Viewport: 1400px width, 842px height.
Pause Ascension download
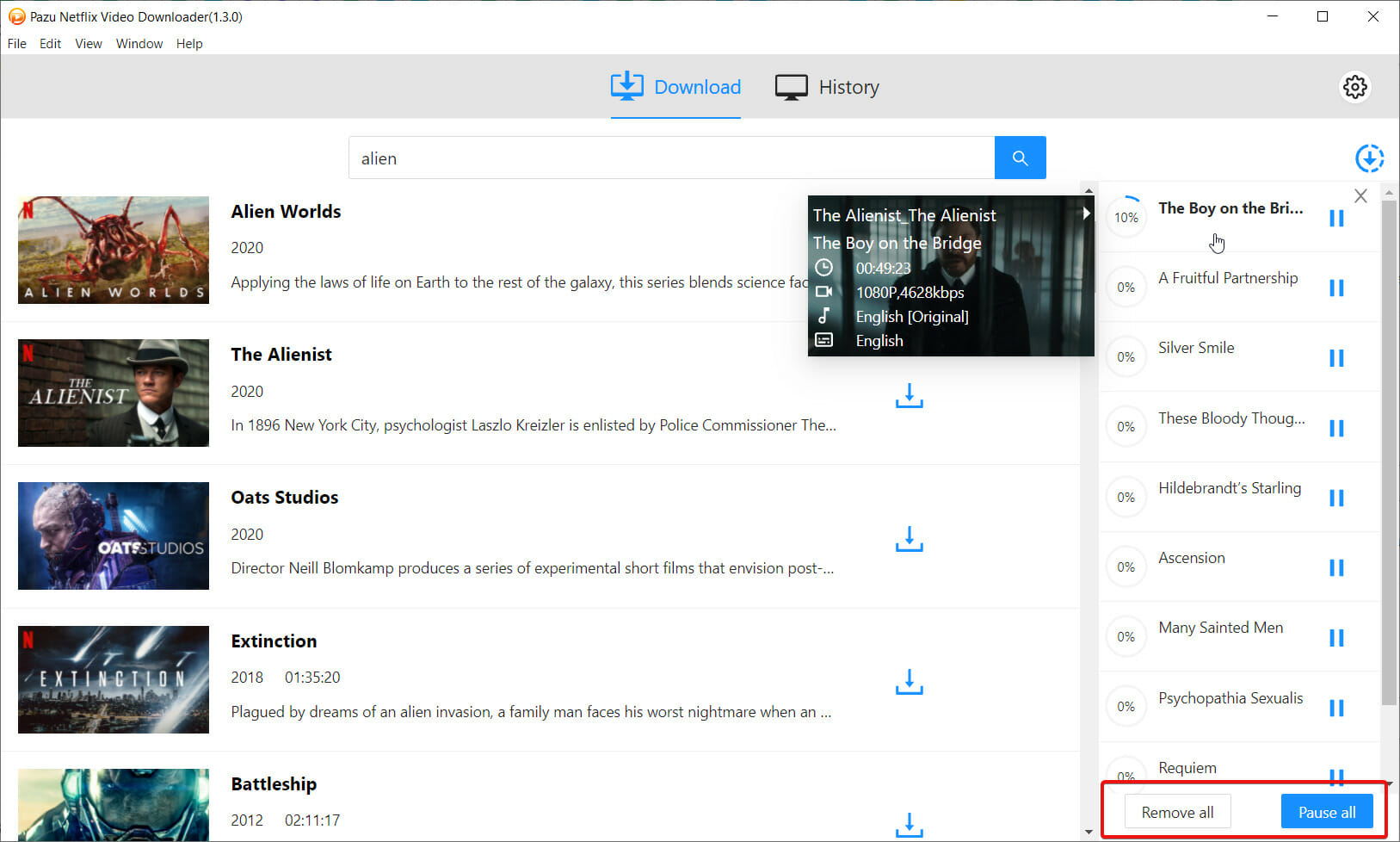tap(1336, 568)
